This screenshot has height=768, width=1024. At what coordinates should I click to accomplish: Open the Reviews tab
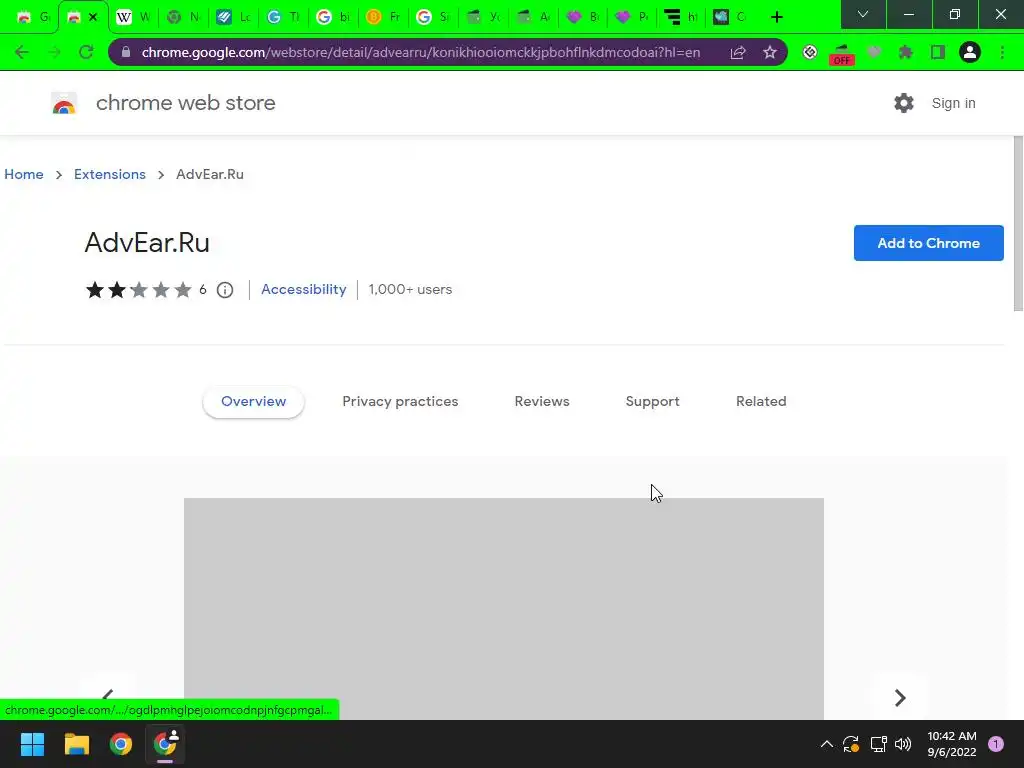(542, 402)
